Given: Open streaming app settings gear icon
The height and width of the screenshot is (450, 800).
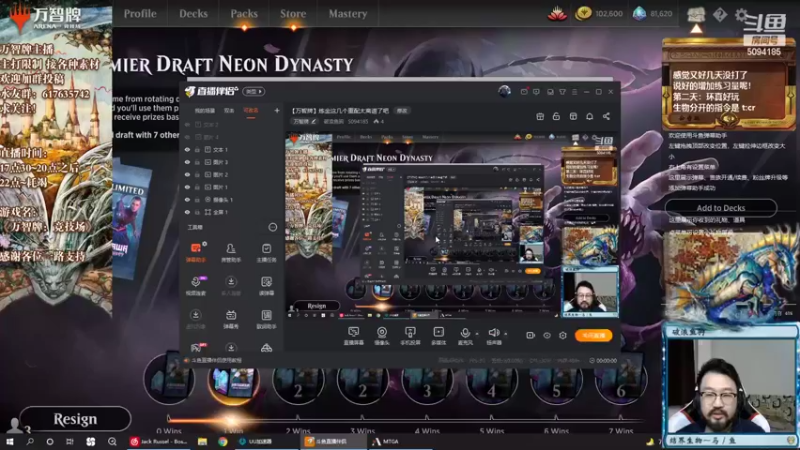Looking at the screenshot, I should tap(563, 335).
